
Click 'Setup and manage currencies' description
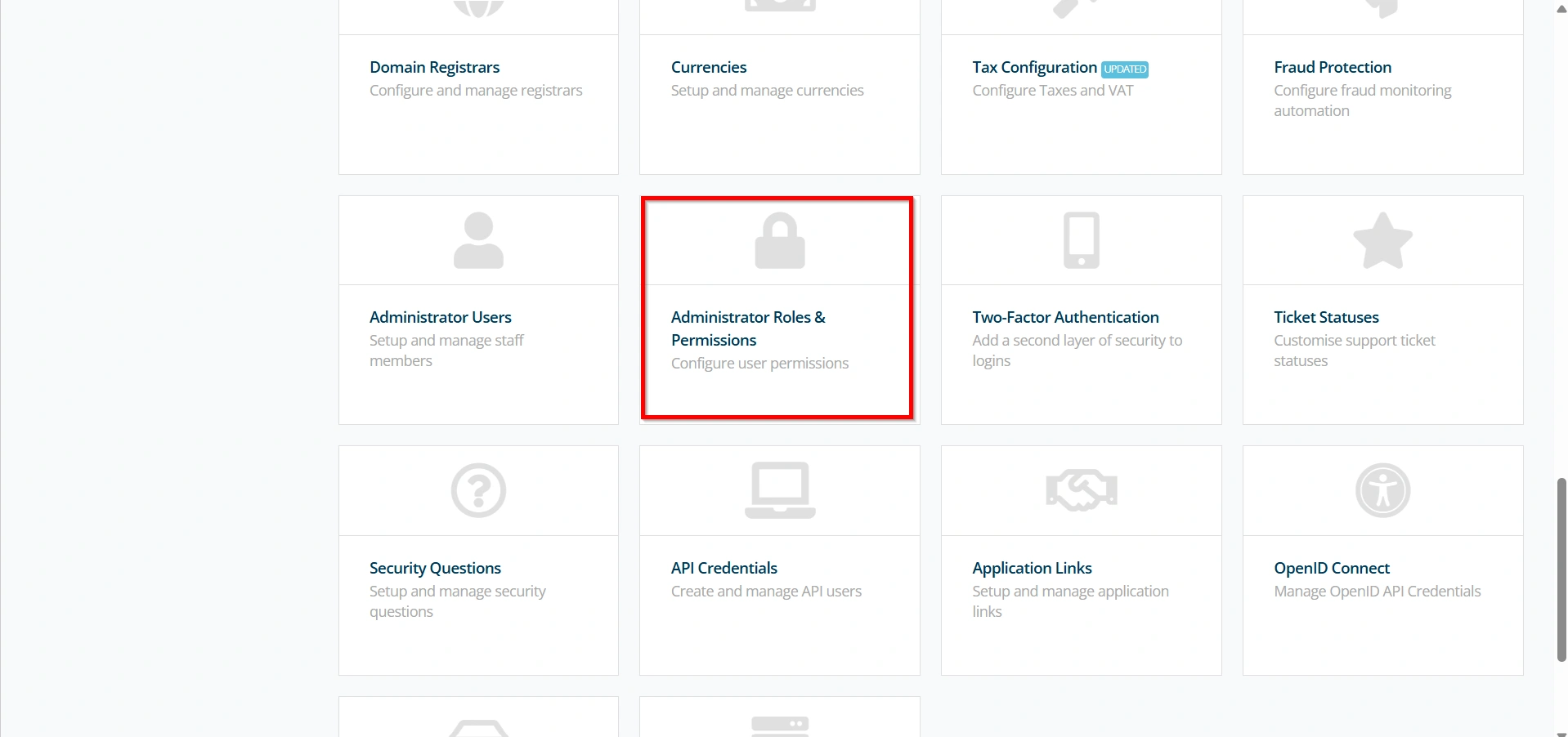coord(767,91)
